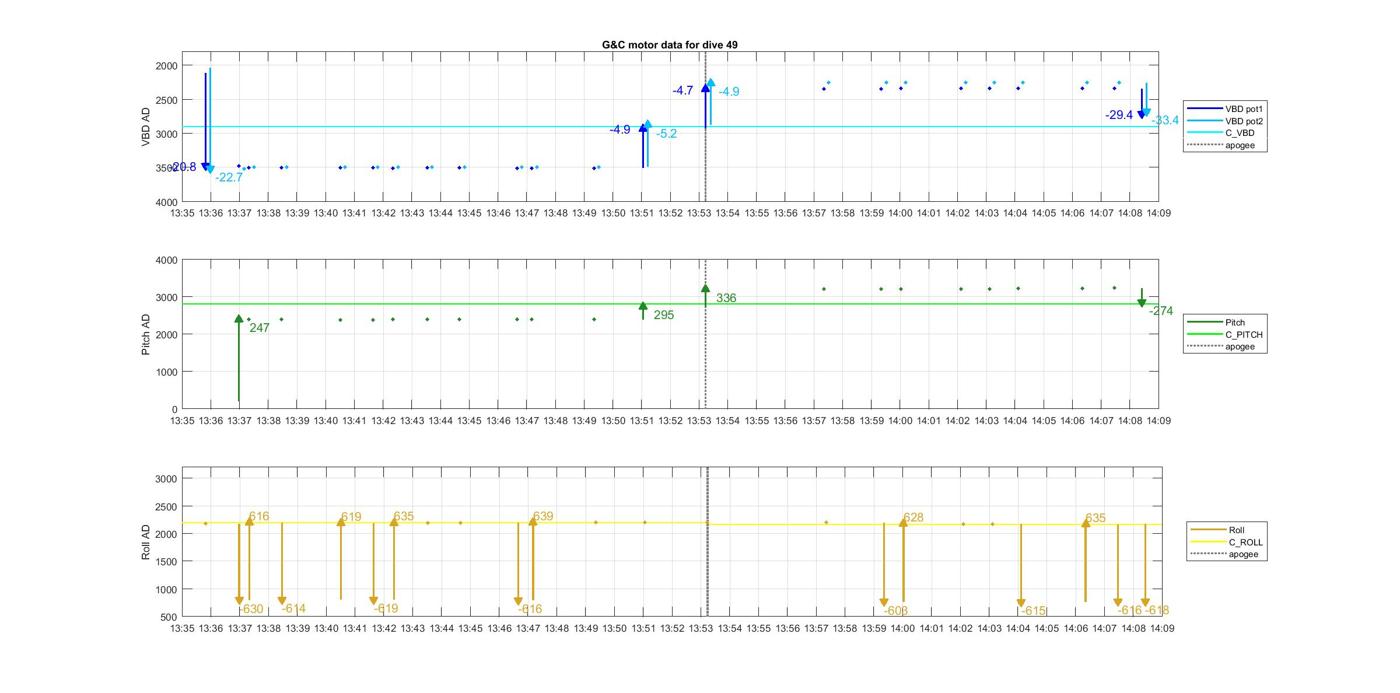The width and height of the screenshot is (1400, 693).
Task: Click '3000' on the VBD AD axis
Action: coord(166,134)
